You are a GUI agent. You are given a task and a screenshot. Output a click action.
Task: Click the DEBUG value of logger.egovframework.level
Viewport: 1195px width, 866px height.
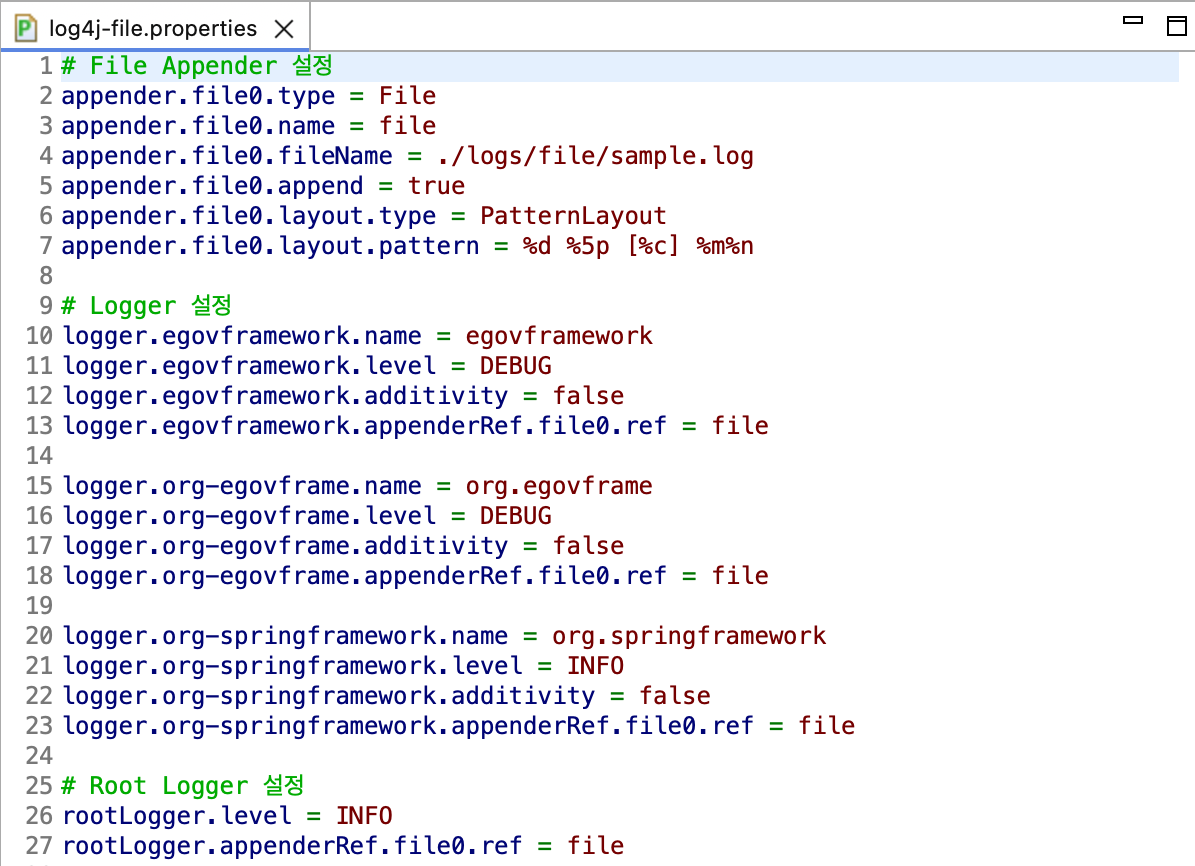515,366
